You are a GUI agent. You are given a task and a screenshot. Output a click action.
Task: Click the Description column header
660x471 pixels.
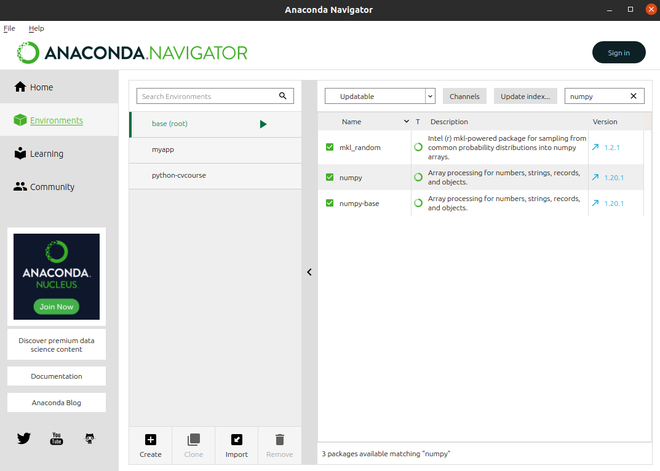(449, 121)
